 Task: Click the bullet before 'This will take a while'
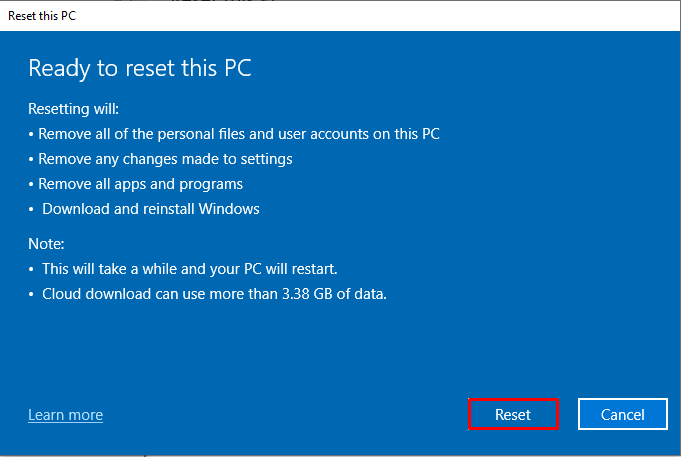click(31, 269)
